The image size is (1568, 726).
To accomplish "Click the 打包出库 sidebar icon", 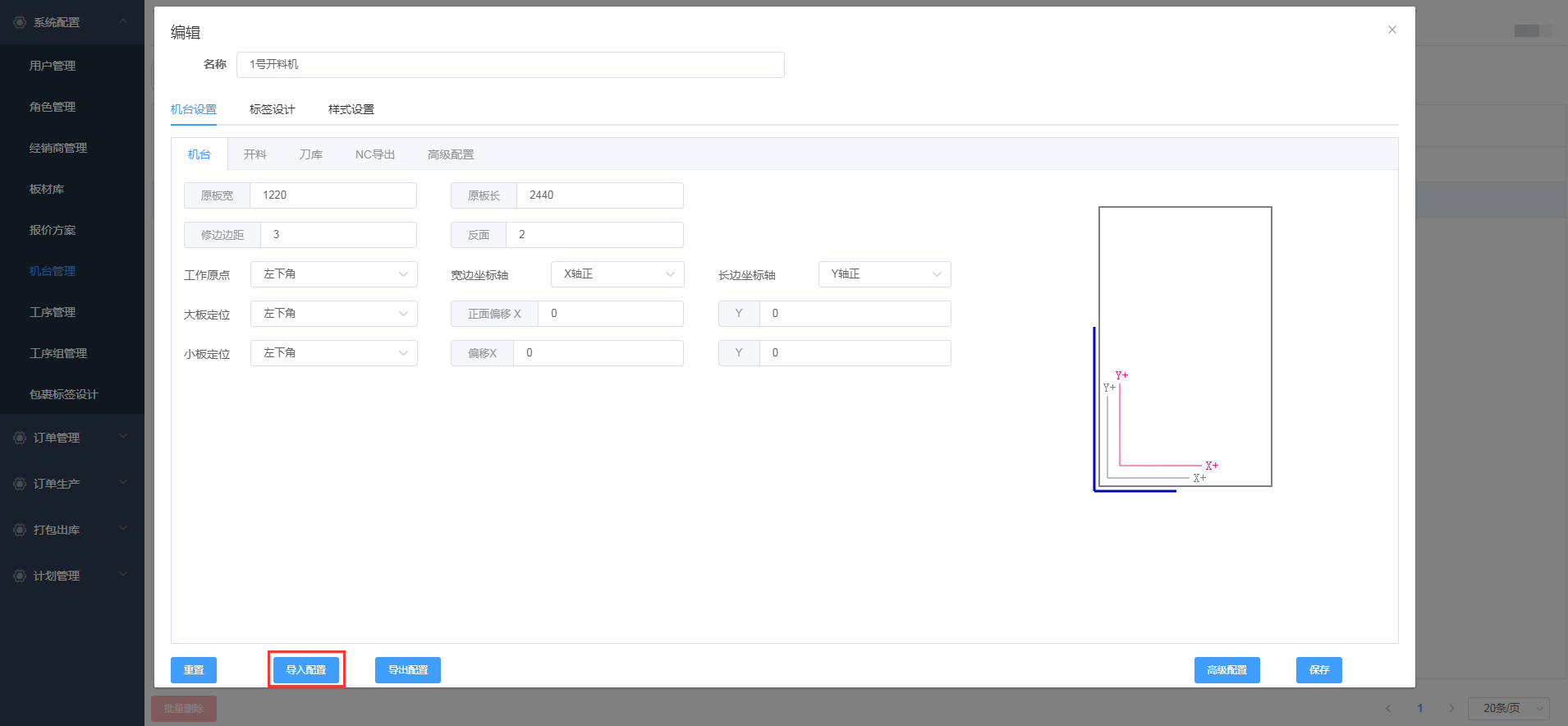I will (x=20, y=530).
